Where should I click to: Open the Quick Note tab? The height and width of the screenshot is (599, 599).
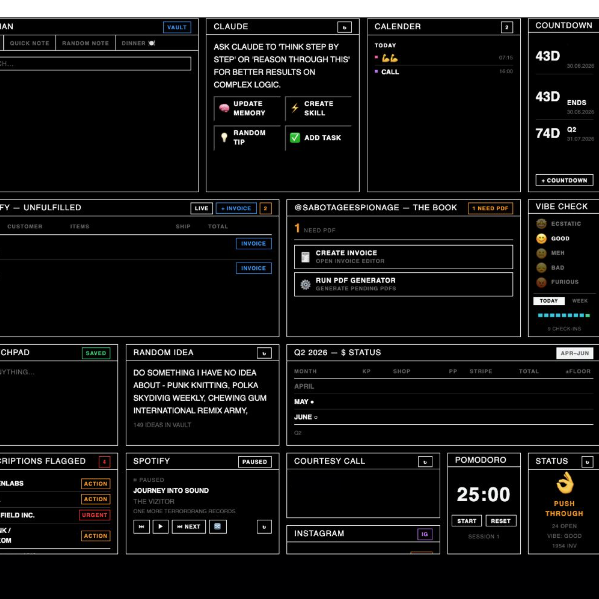tap(29, 43)
